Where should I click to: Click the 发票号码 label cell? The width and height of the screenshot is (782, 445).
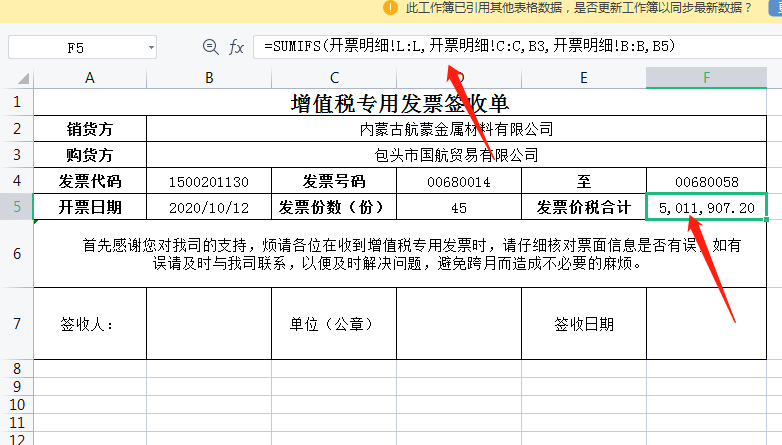point(334,181)
